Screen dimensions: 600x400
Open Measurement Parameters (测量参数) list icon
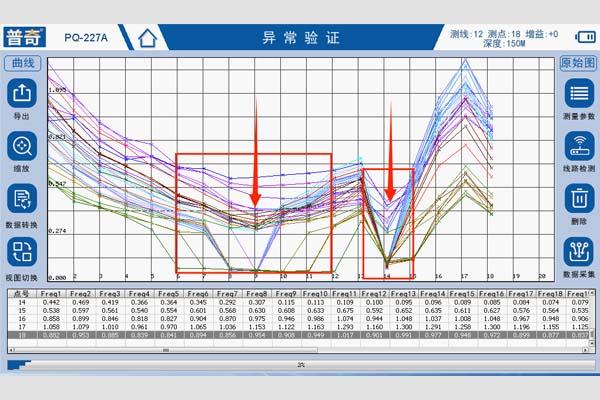tap(579, 93)
